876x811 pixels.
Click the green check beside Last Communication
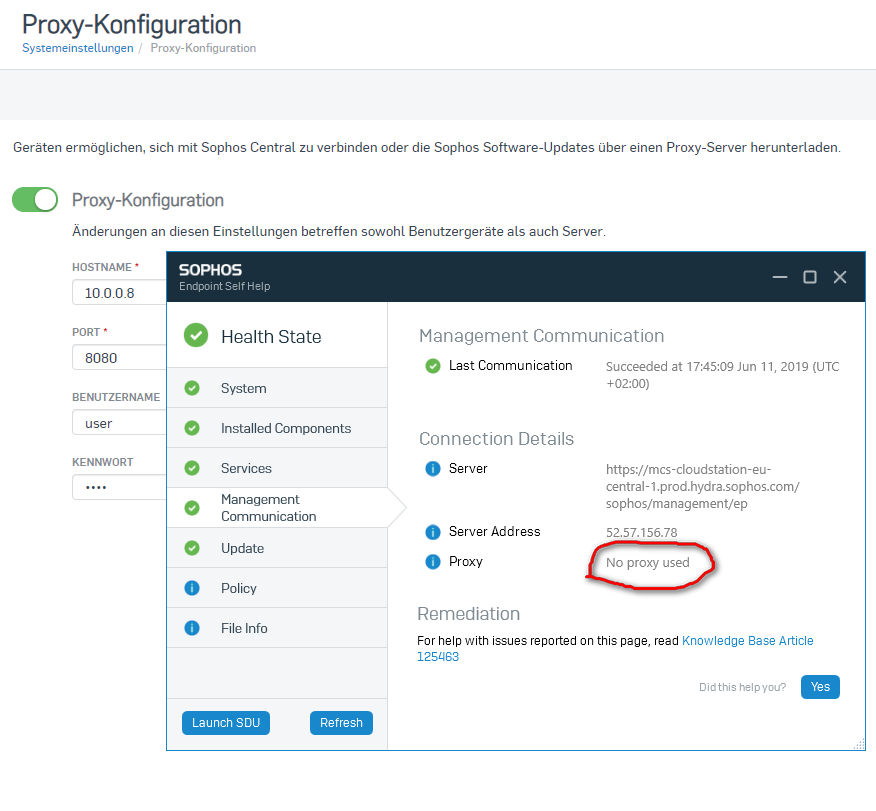click(x=432, y=366)
